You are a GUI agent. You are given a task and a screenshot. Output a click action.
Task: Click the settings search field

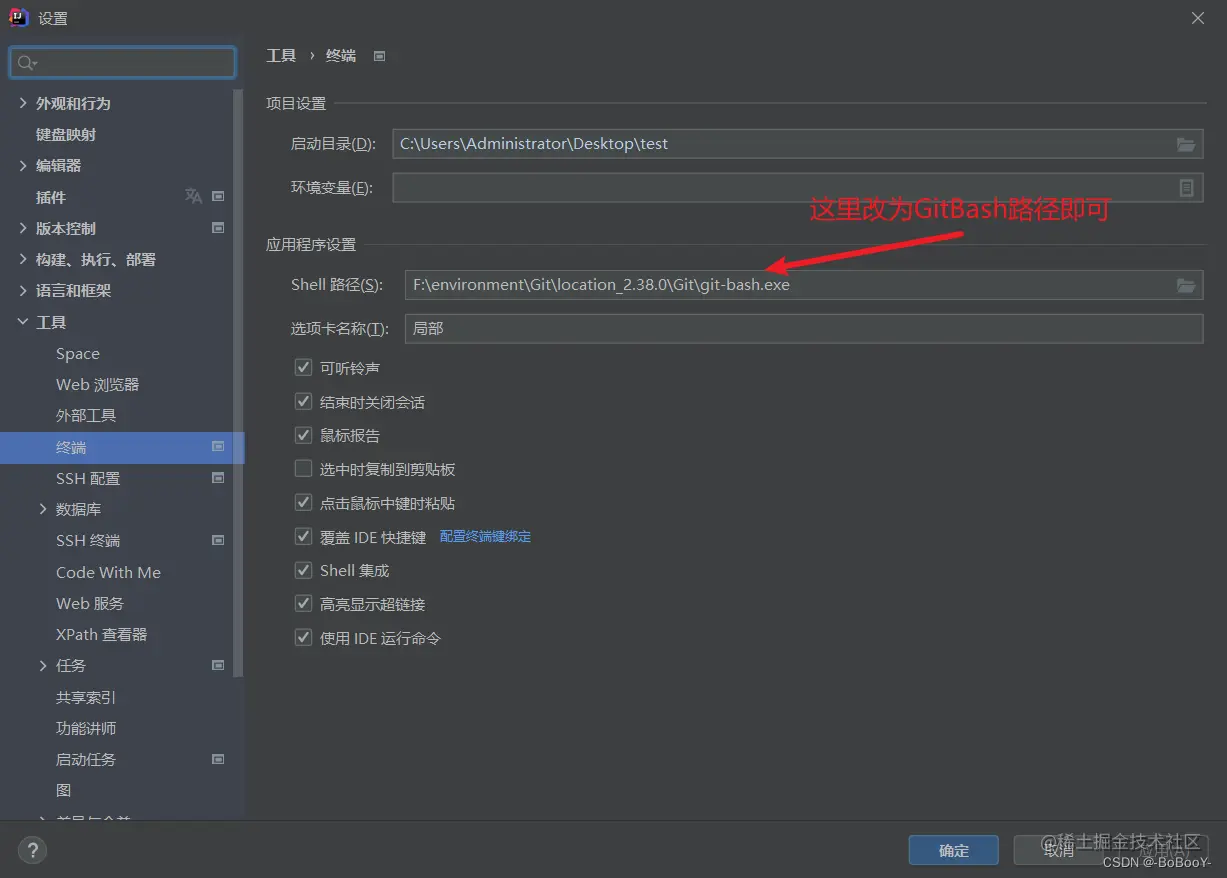123,63
